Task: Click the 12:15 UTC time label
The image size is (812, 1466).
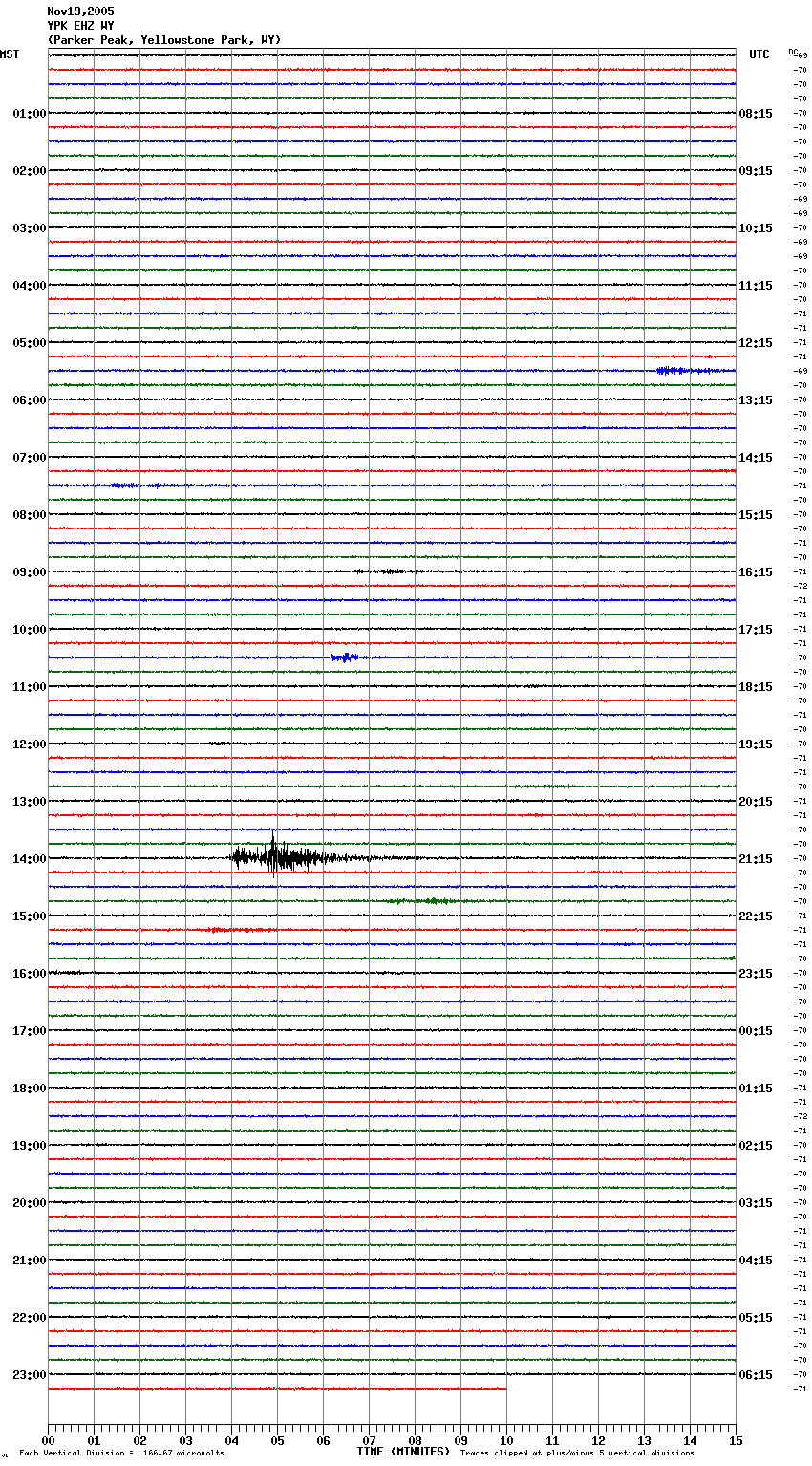Action: click(756, 343)
